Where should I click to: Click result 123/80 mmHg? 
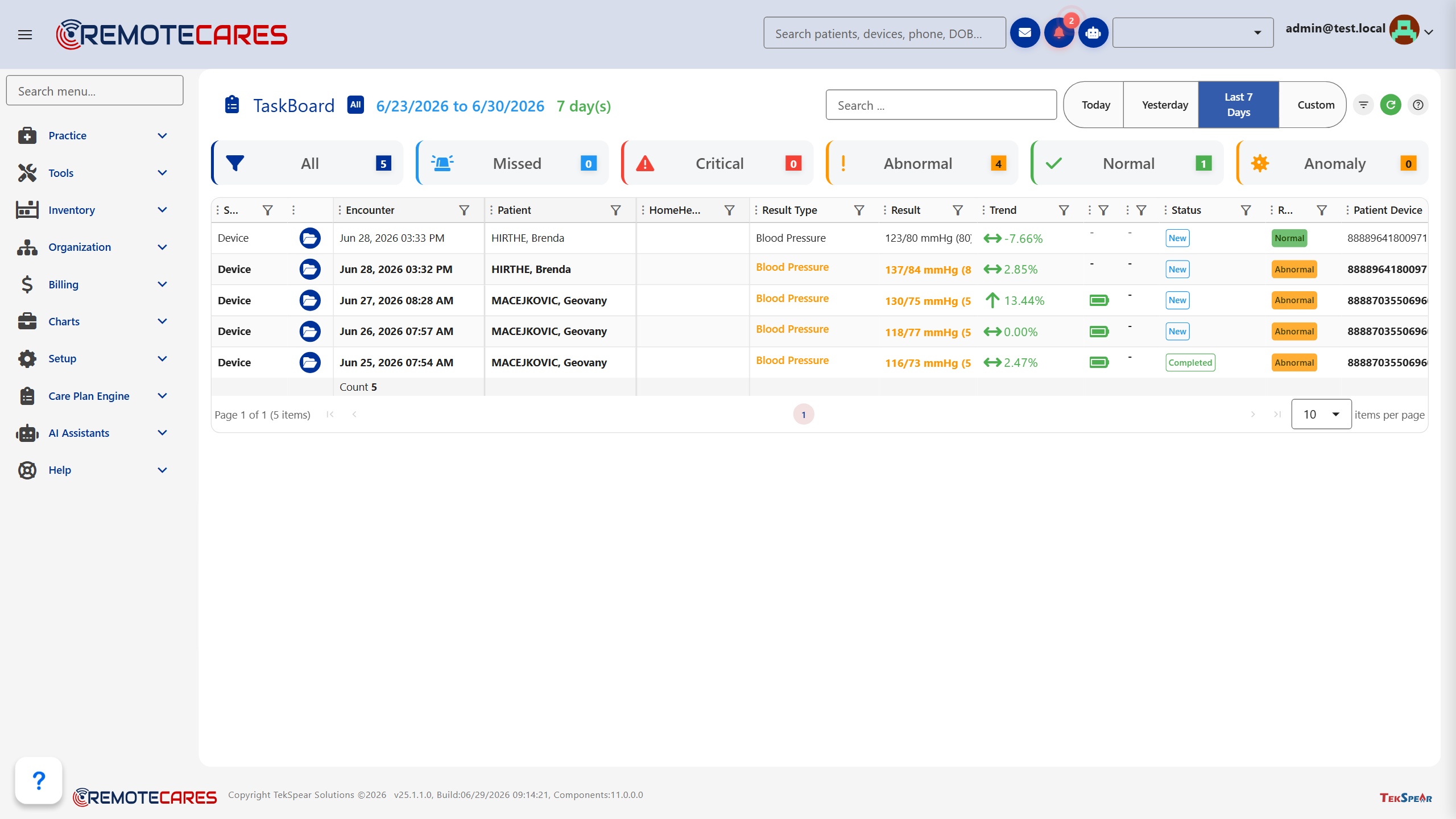click(x=928, y=238)
